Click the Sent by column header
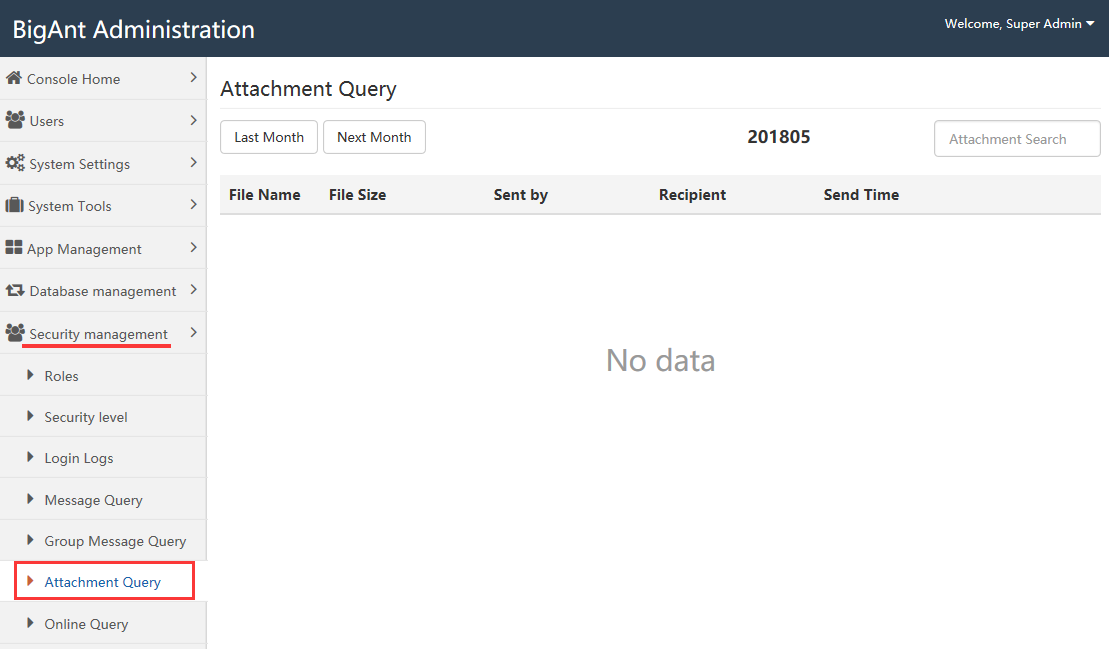 tap(521, 194)
